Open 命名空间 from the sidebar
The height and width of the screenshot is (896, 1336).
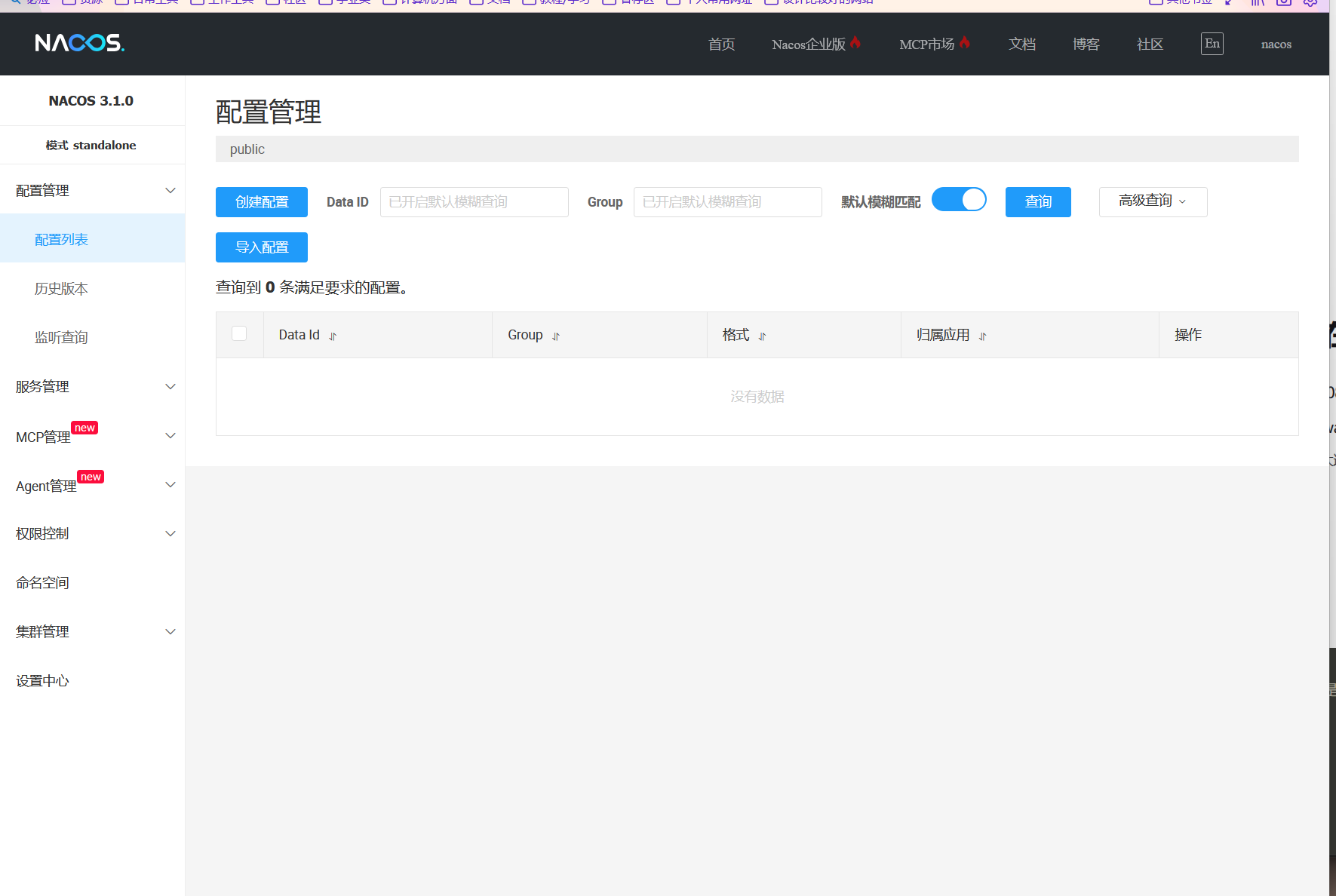42,583
